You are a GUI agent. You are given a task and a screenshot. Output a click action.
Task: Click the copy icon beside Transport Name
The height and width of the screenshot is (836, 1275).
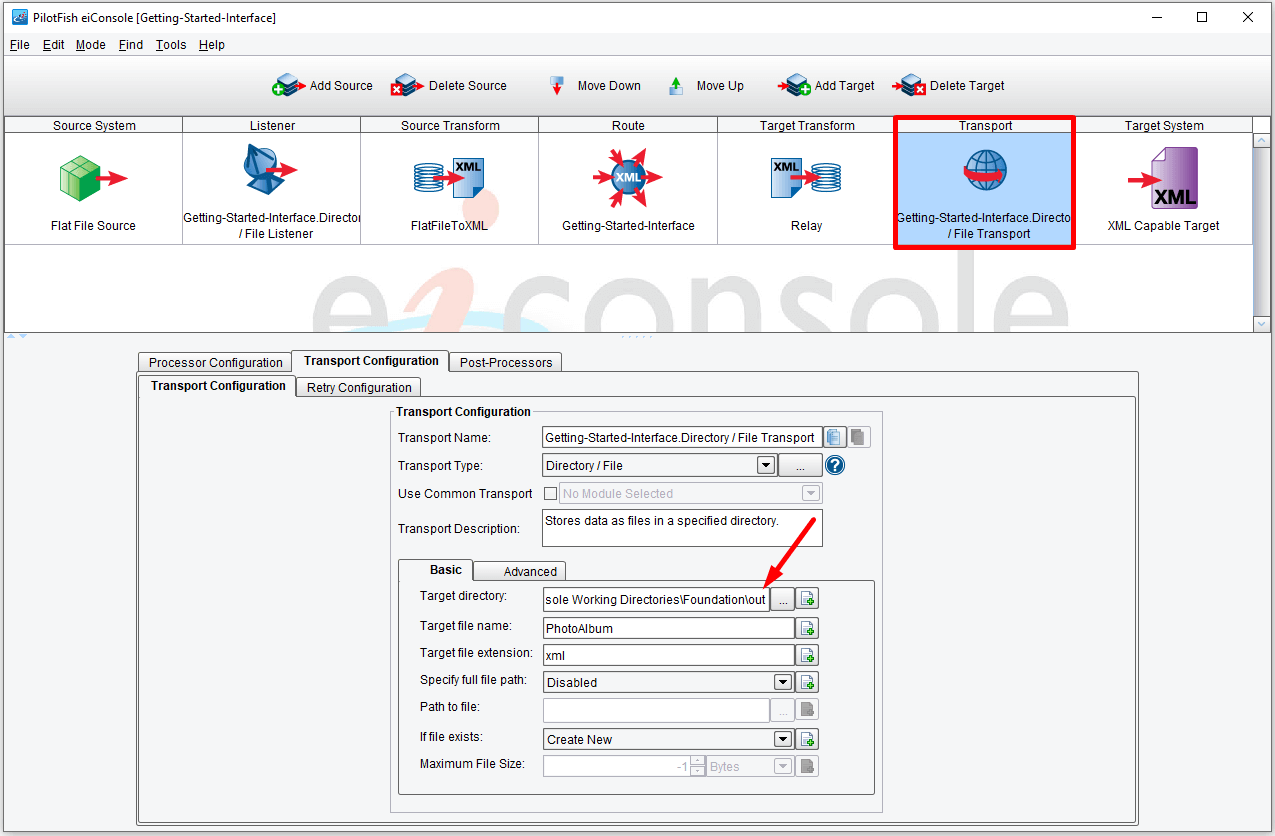(x=835, y=437)
